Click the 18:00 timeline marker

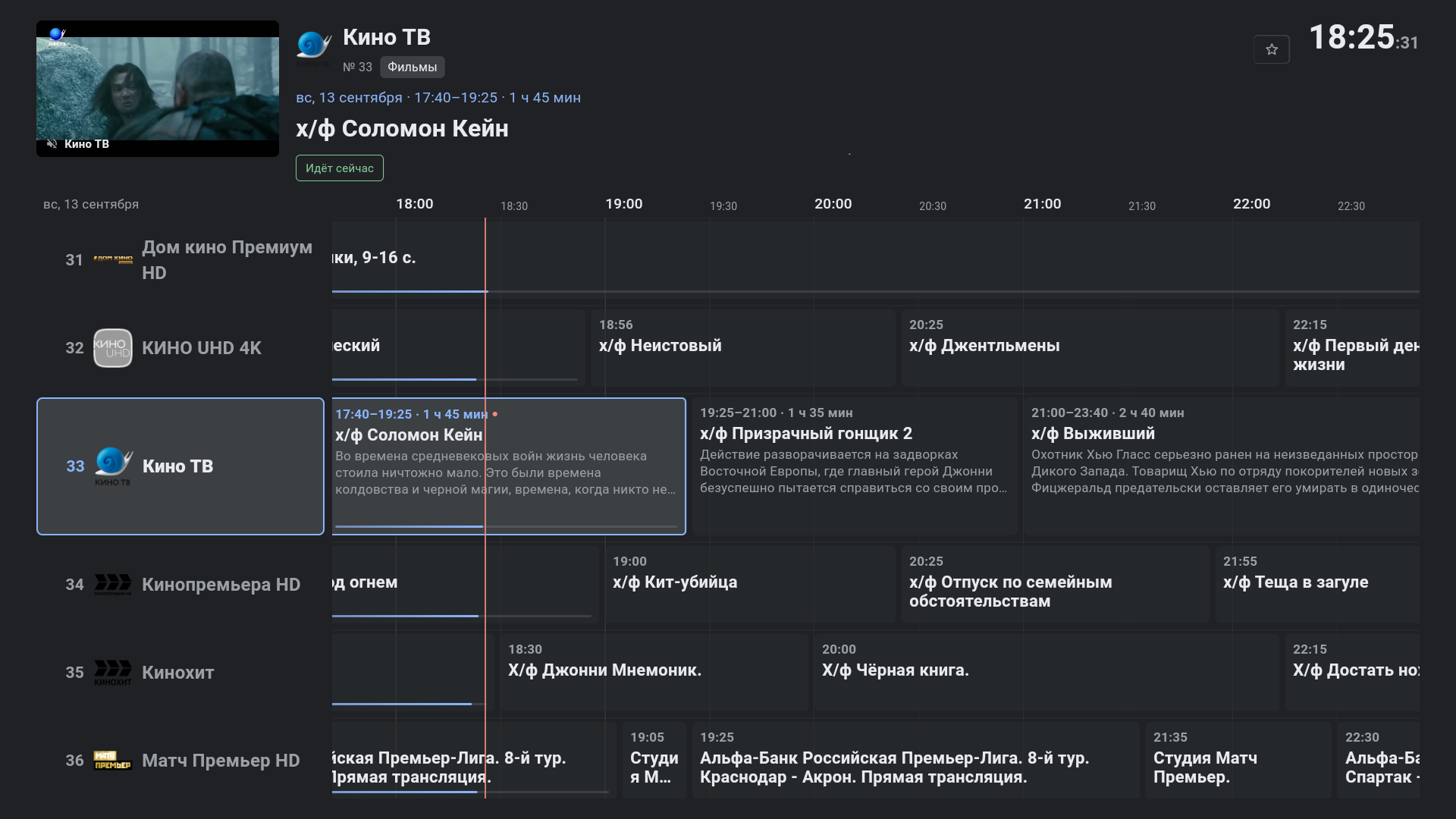tap(415, 204)
